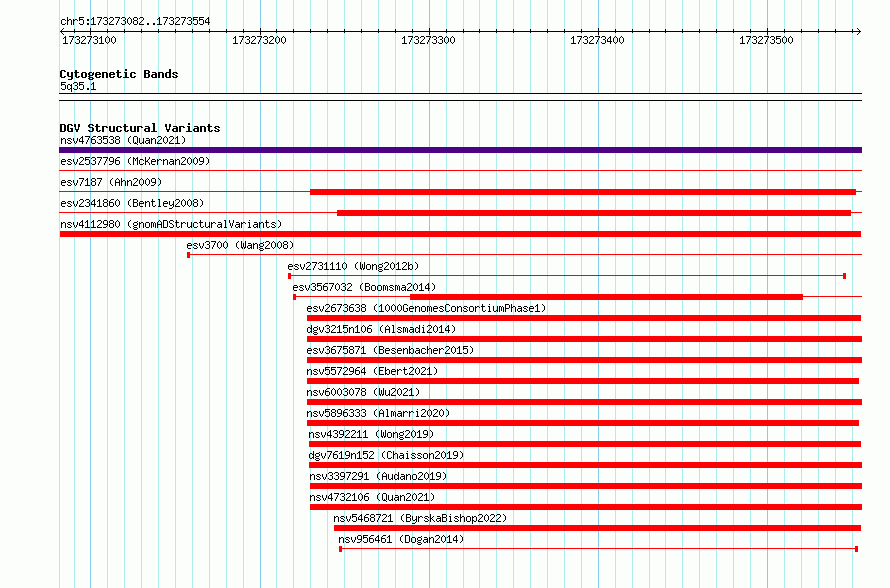Open nsv4392211 (Wong2019) variant label
Image resolution: width=890 pixels, height=588 pixels.
click(371, 434)
